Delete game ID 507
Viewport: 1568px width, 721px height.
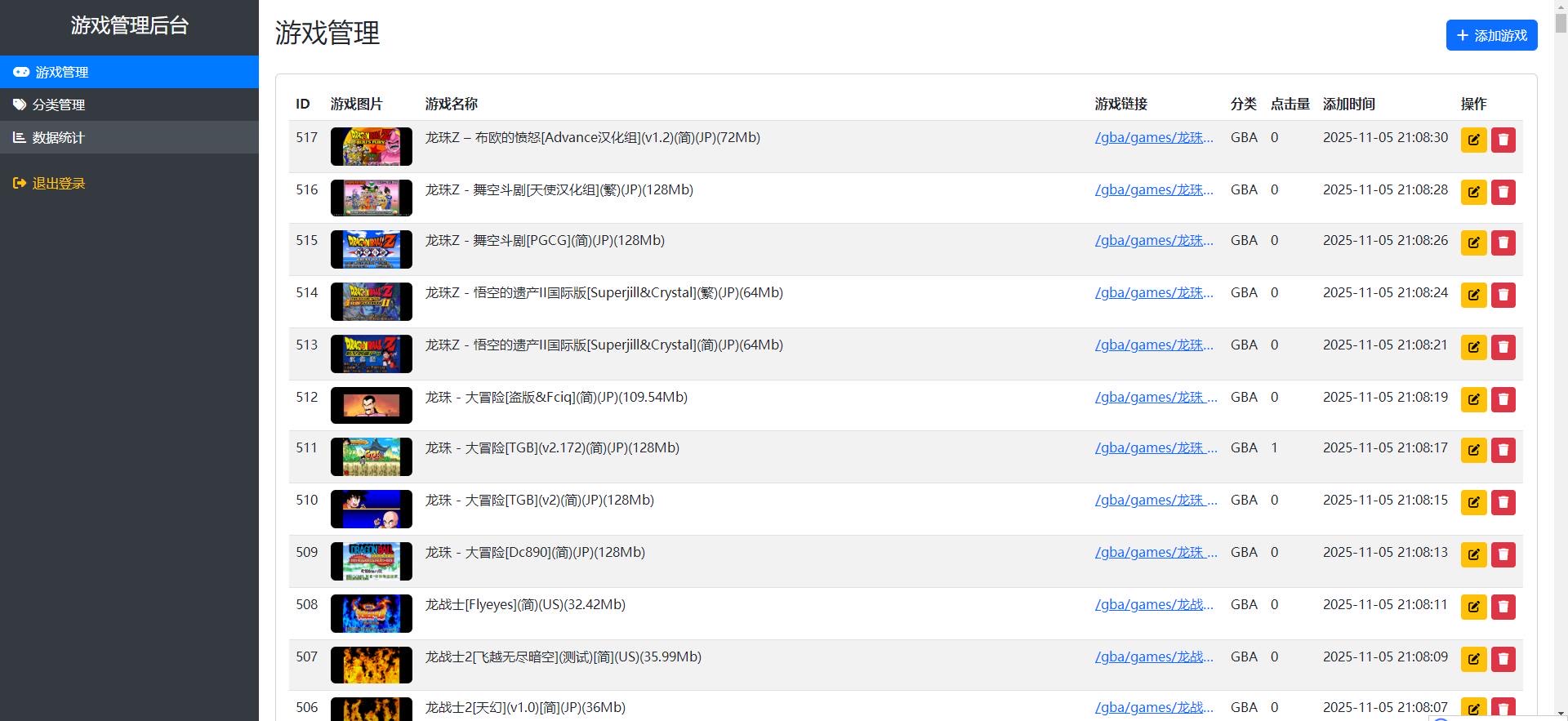pos(1503,659)
